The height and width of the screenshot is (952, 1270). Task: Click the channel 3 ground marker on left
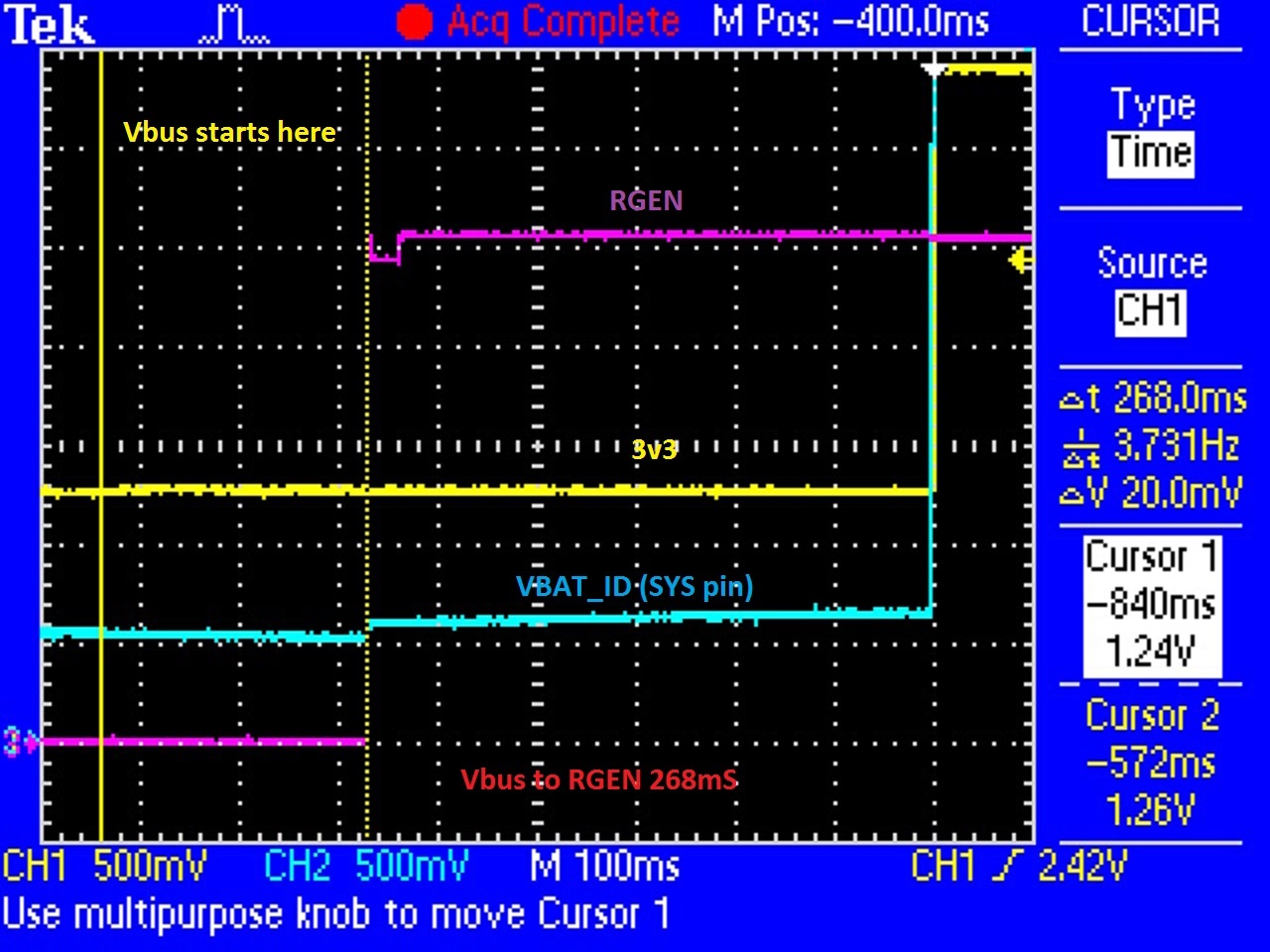pyautogui.click(x=21, y=741)
